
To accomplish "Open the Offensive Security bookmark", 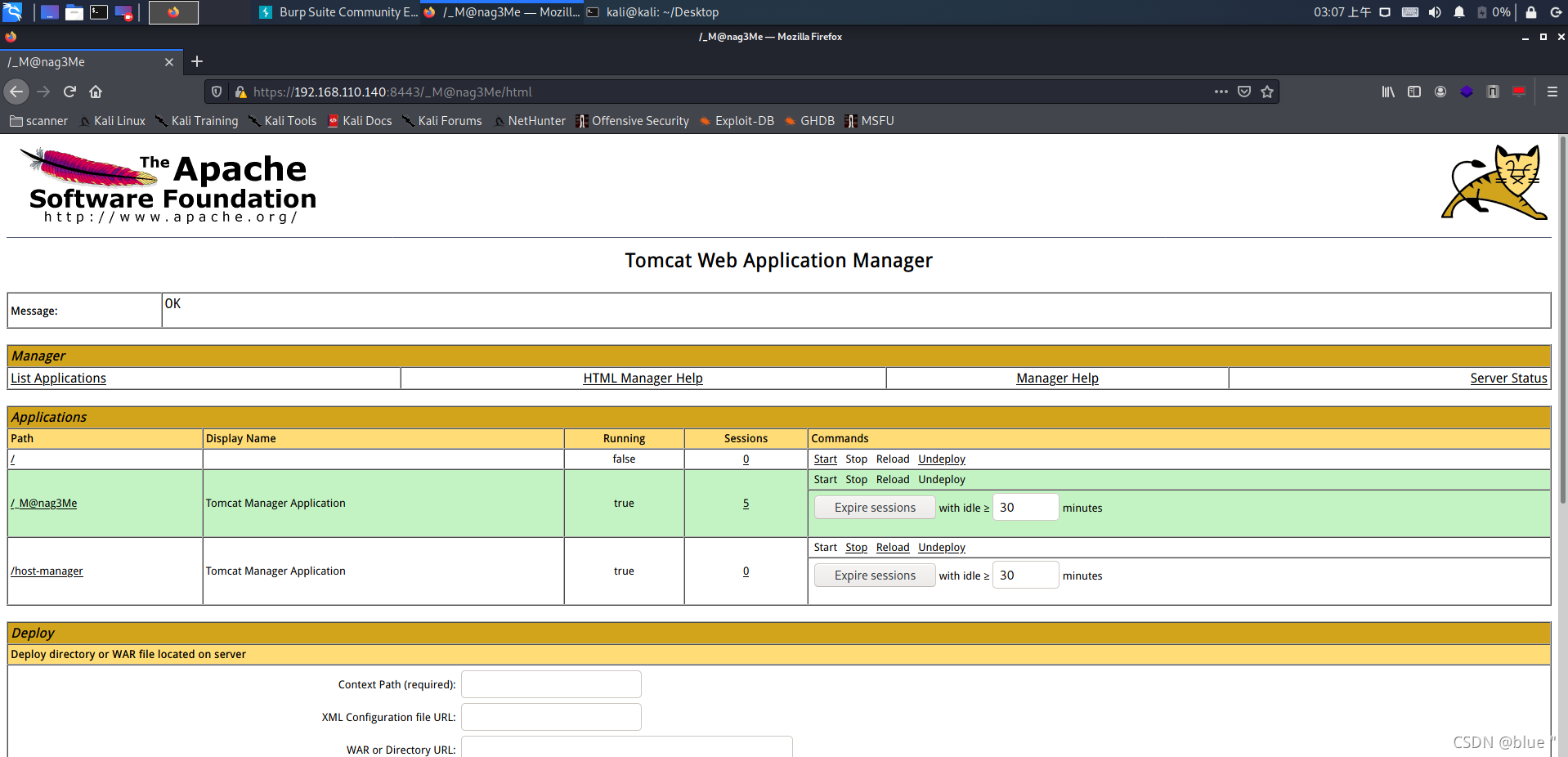I will 632,121.
